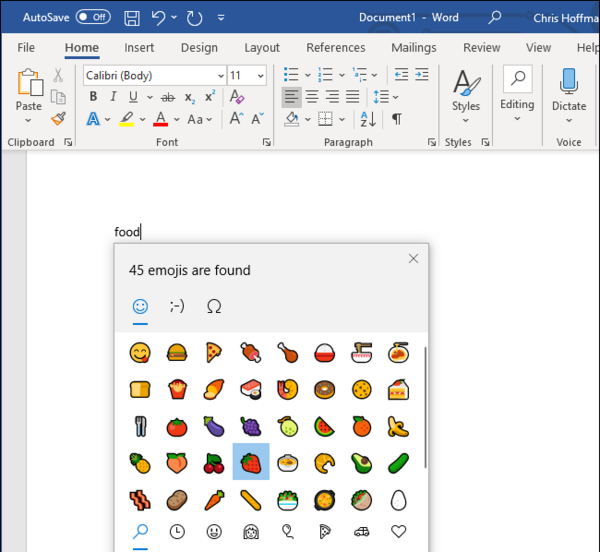Viewport: 600px width, 552px height.
Task: Switch to the References tab
Action: (x=336, y=47)
